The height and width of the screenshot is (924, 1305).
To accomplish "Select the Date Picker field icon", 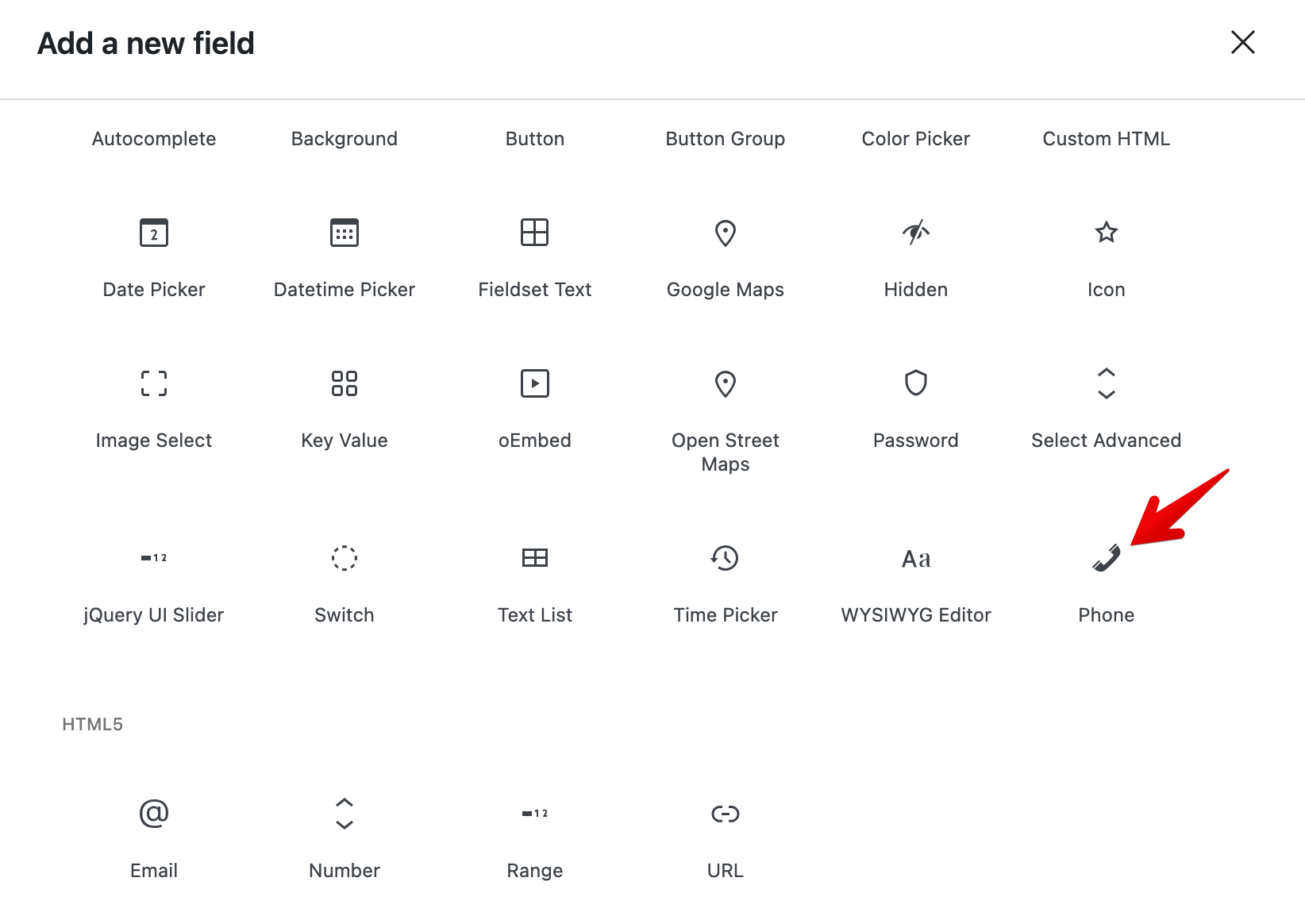I will 153,233.
